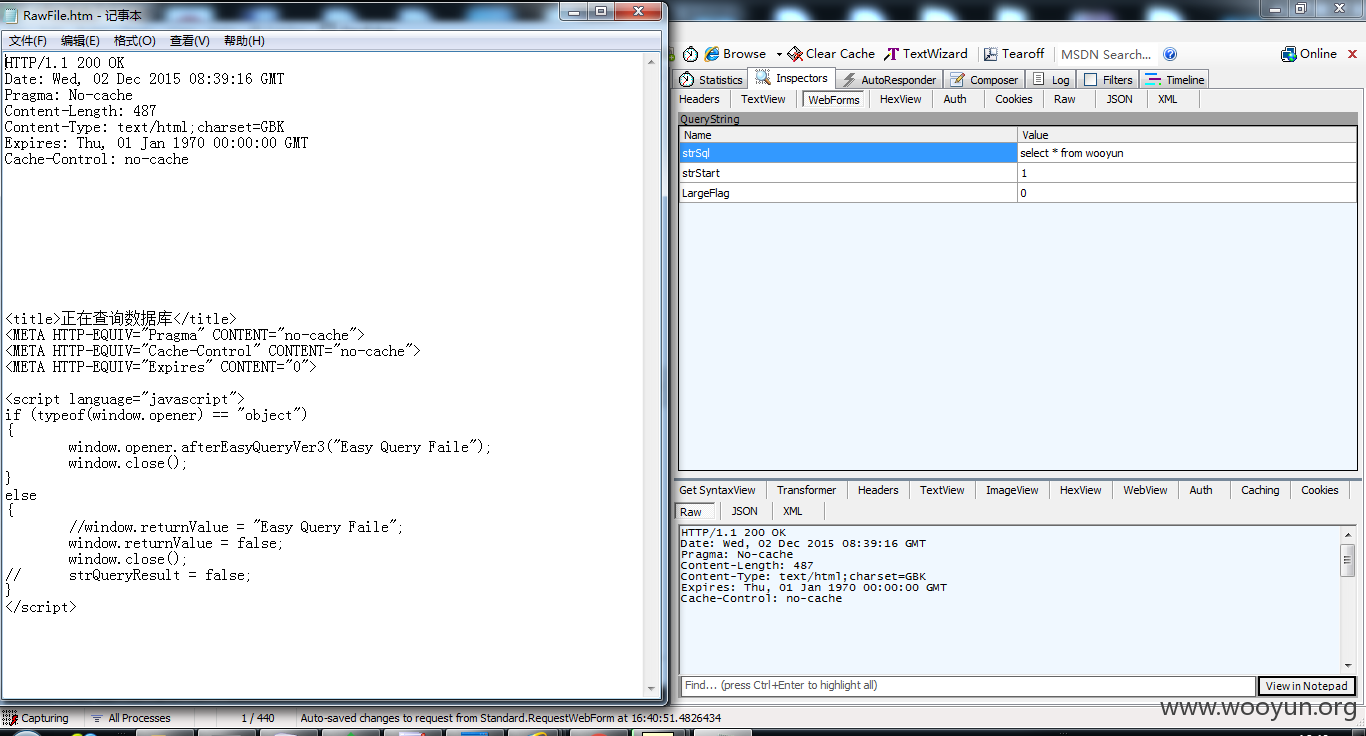Viewport: 1366px width, 736px height.
Task: Switch to the Composer tab
Action: point(984,80)
